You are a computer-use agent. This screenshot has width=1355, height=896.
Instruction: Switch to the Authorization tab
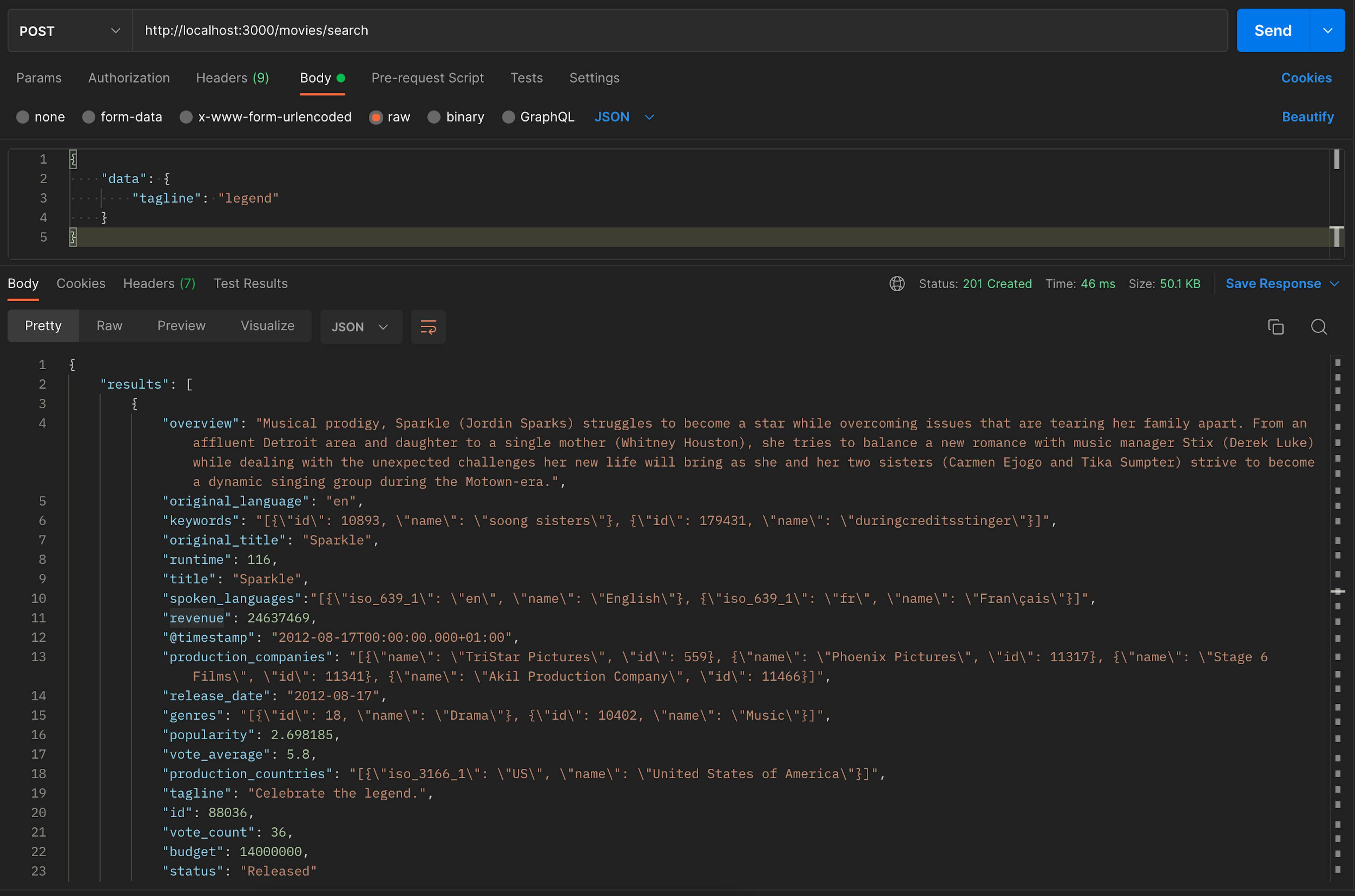coord(128,78)
